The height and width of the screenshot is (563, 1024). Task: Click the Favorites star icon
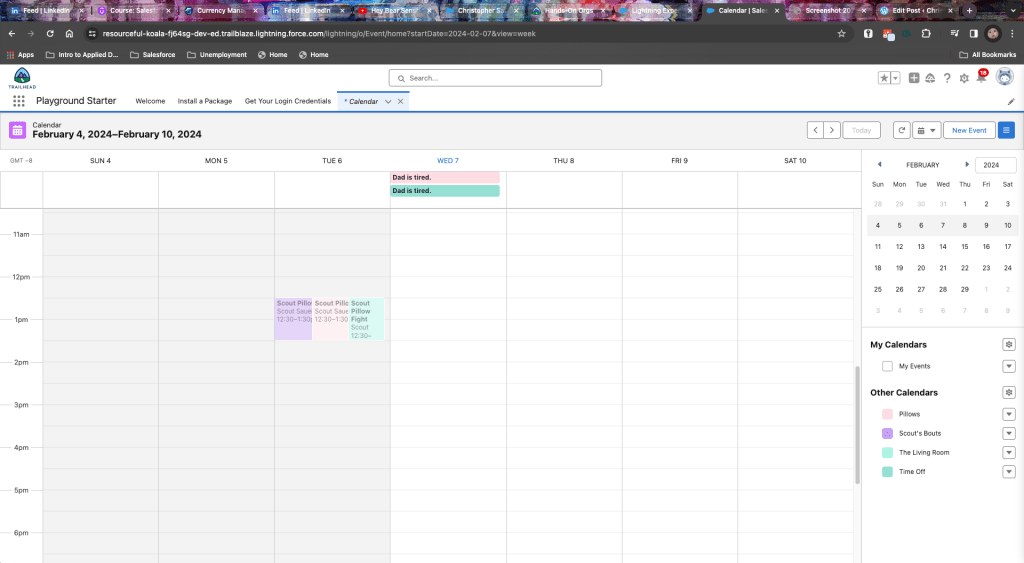tap(884, 78)
